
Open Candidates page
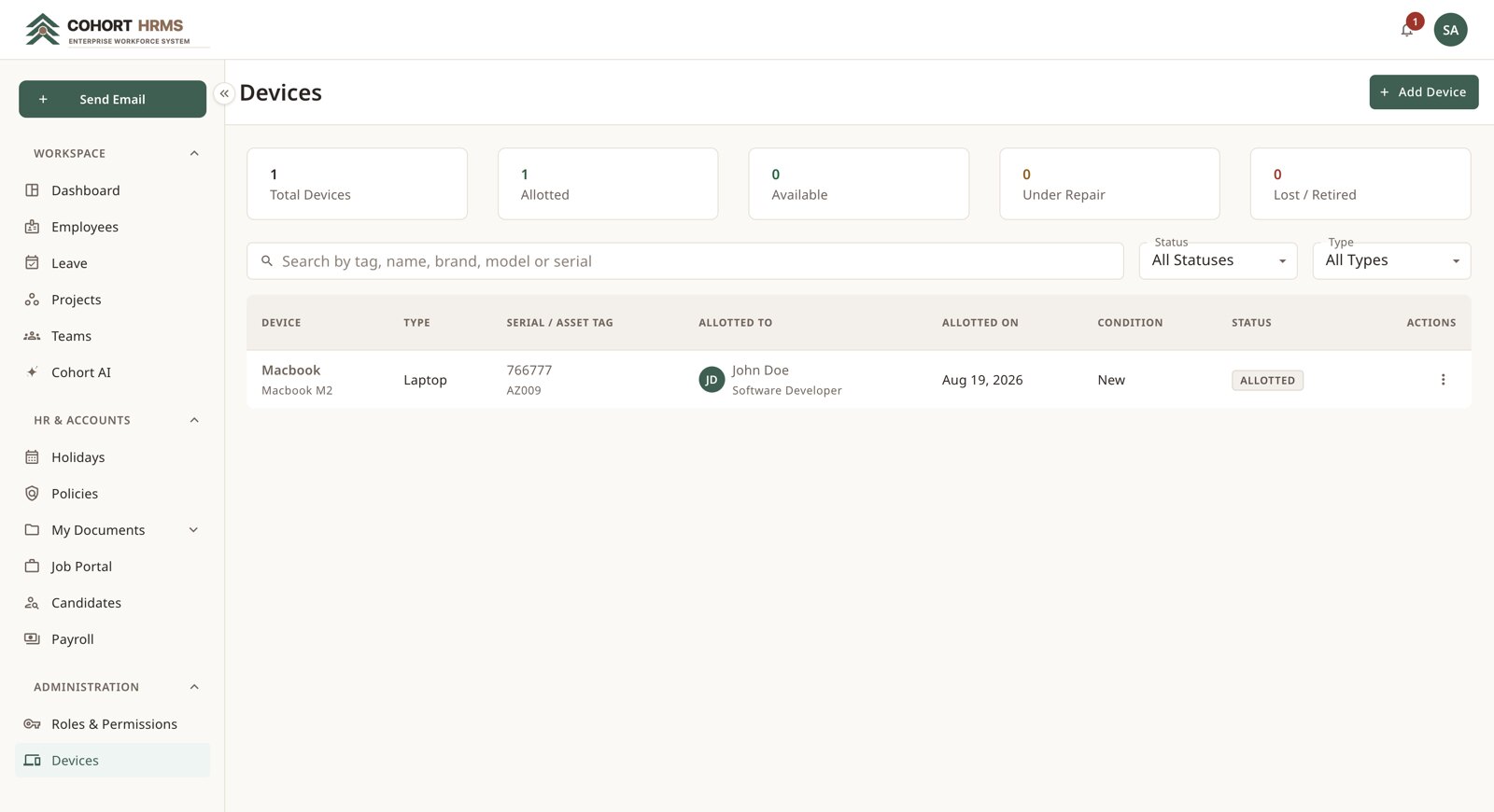(112, 603)
